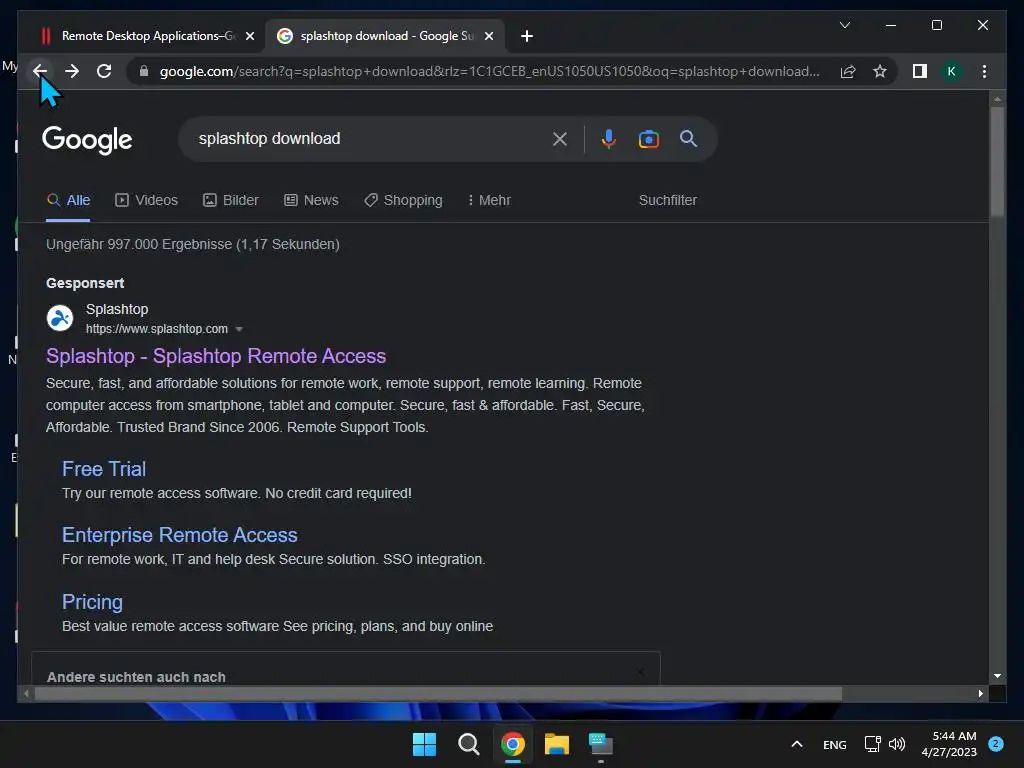This screenshot has width=1024, height=768.
Task: Select the Alle results tab
Action: click(68, 200)
